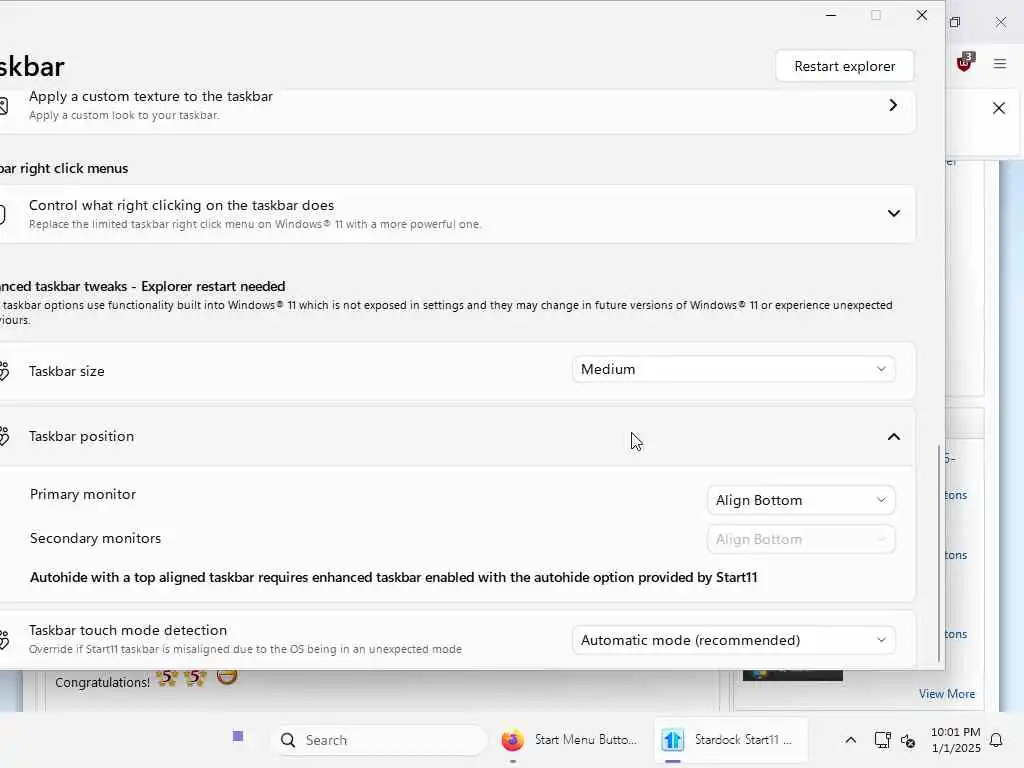Viewport: 1024px width, 768px height.
Task: Click the View More link in browser
Action: click(947, 694)
